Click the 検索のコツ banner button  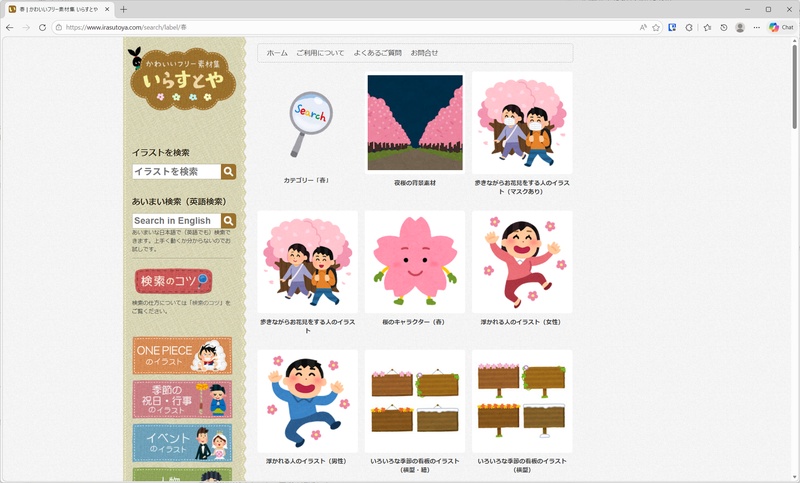(173, 280)
